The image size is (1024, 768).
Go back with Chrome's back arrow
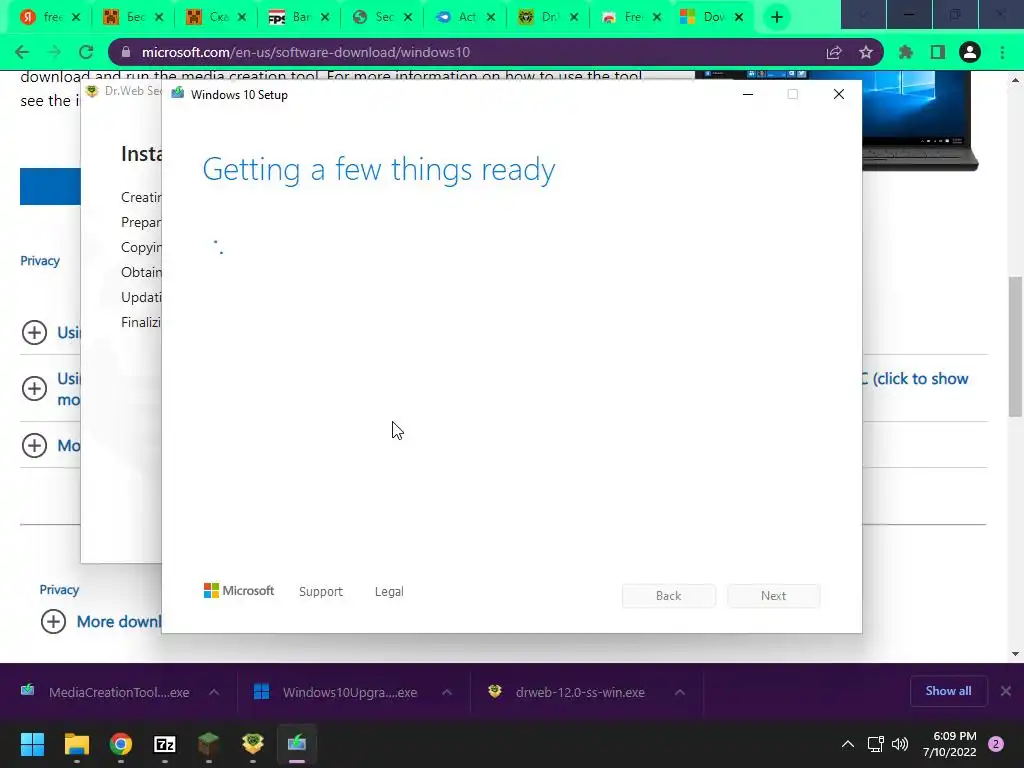pos(22,52)
